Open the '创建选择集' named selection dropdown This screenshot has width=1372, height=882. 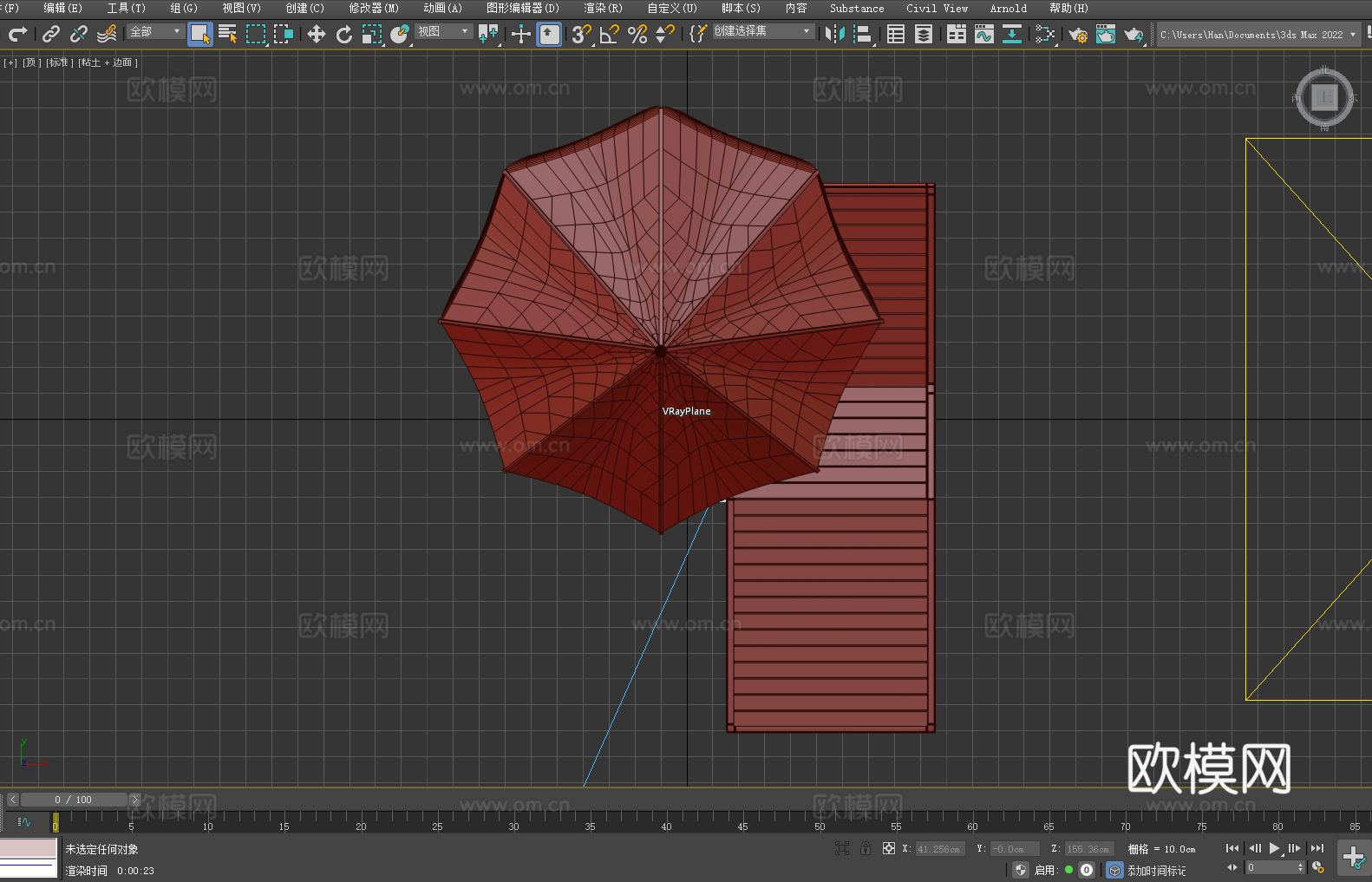(762, 31)
